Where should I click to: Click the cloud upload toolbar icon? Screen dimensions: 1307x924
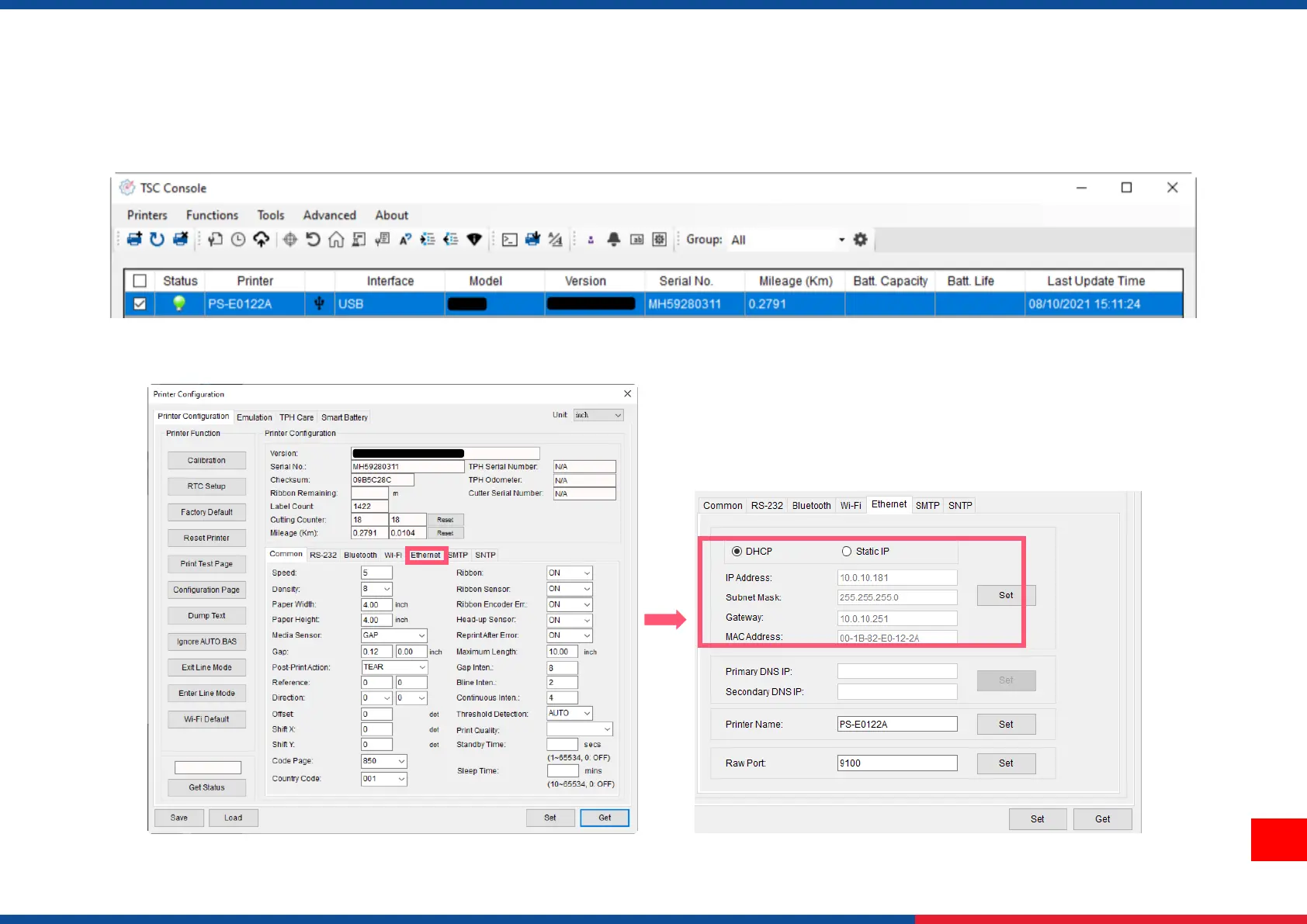[x=262, y=239]
